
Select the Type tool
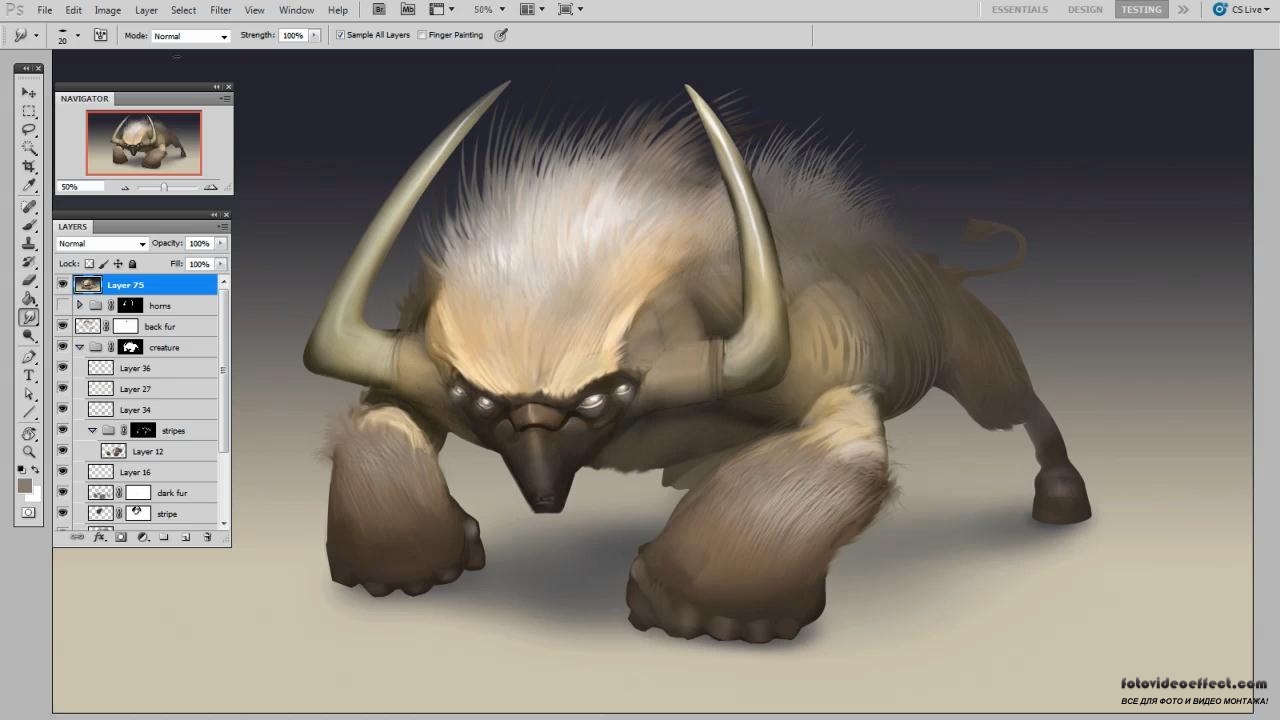point(29,376)
